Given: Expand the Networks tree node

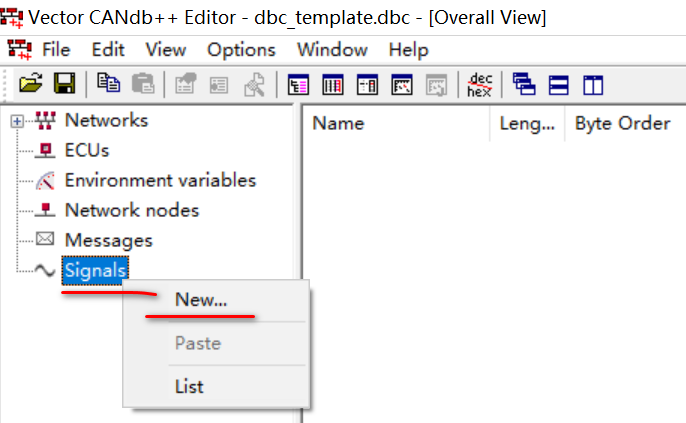Looking at the screenshot, I should (17, 121).
